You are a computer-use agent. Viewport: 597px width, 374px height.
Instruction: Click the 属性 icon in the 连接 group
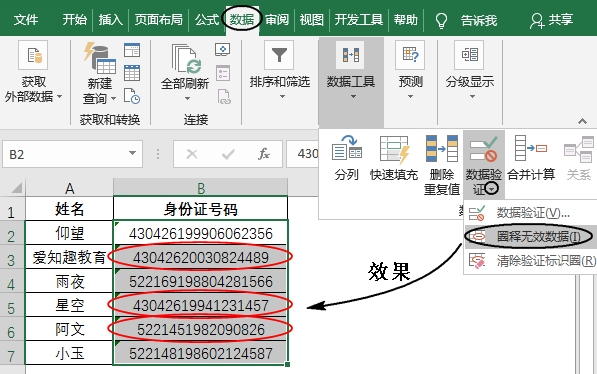pyautogui.click(x=223, y=73)
